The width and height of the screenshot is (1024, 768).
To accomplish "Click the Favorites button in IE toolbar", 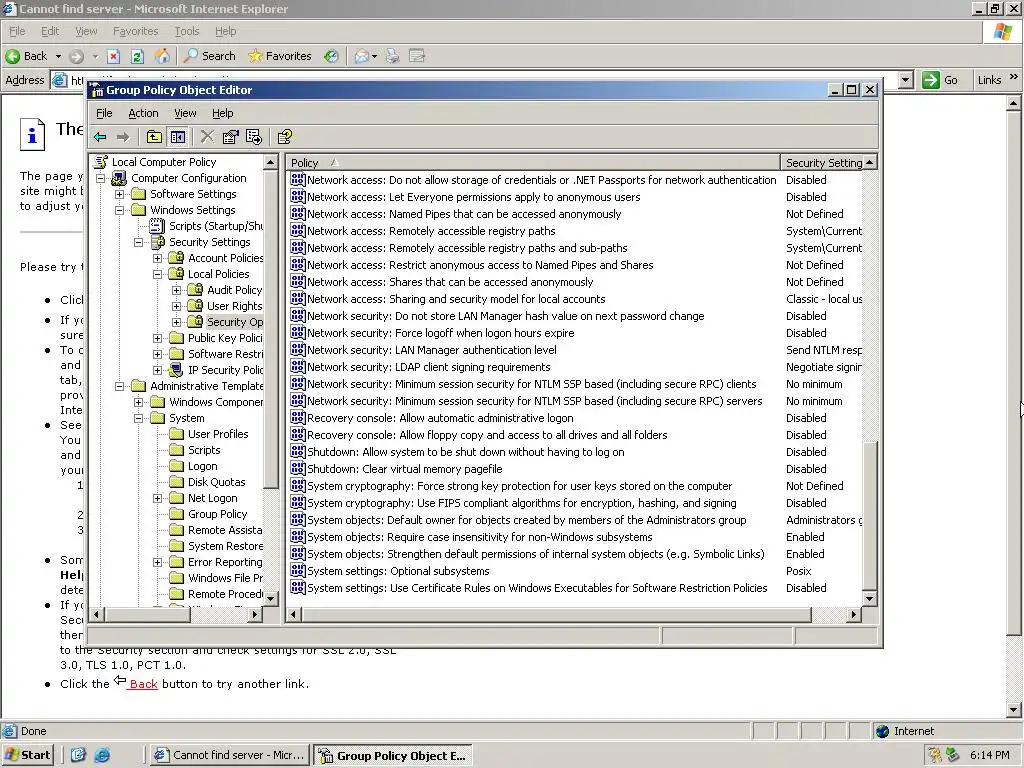I will 280,56.
